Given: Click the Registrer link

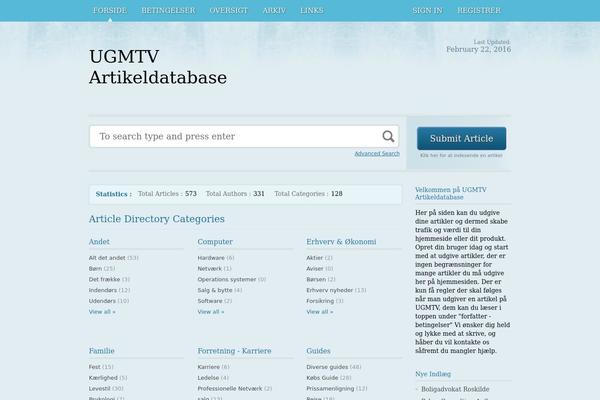Looking at the screenshot, I should coord(479,10).
